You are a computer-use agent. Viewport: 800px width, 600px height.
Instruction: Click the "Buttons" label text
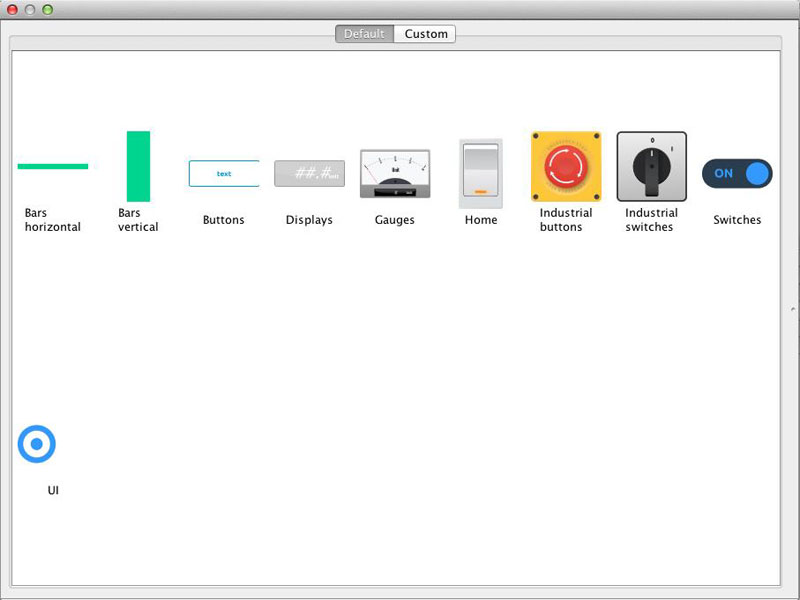coord(223,220)
